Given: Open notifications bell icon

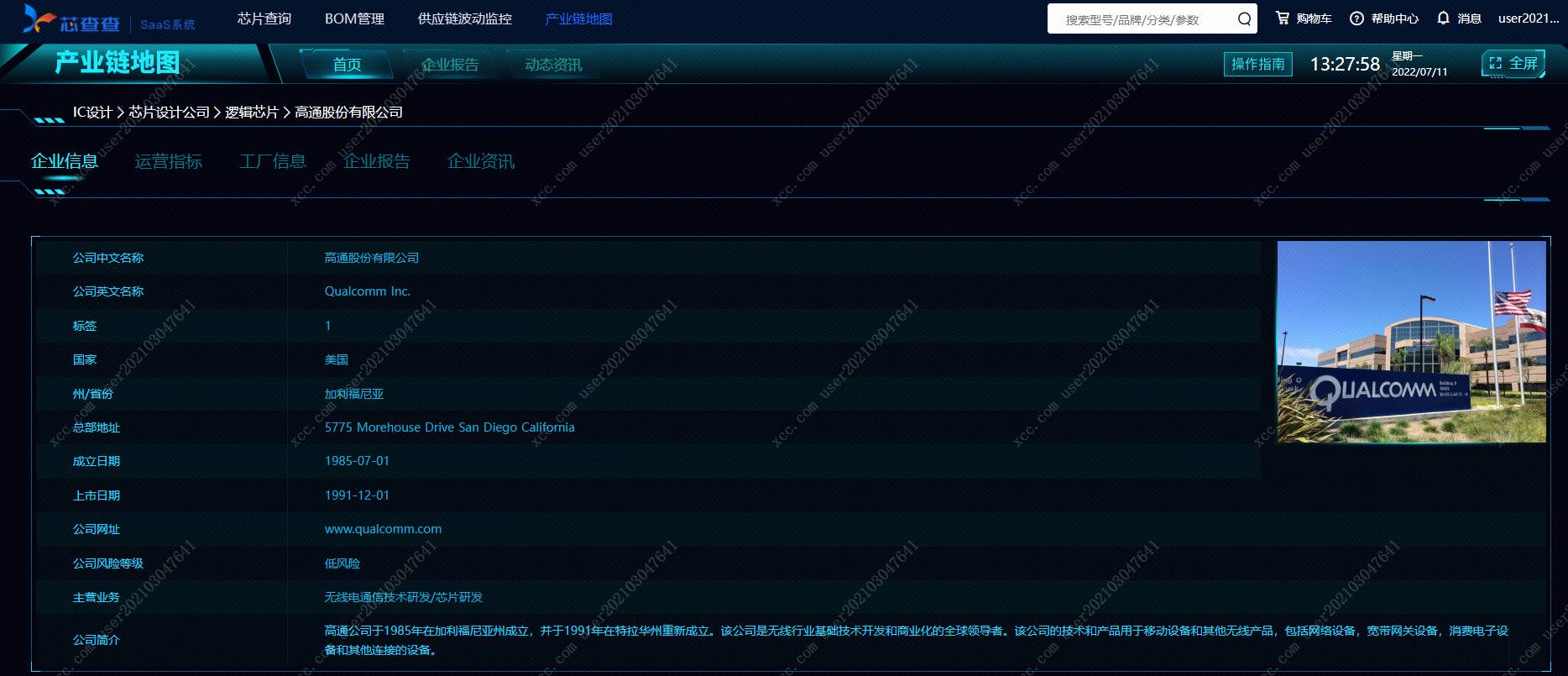Looking at the screenshot, I should (1443, 18).
